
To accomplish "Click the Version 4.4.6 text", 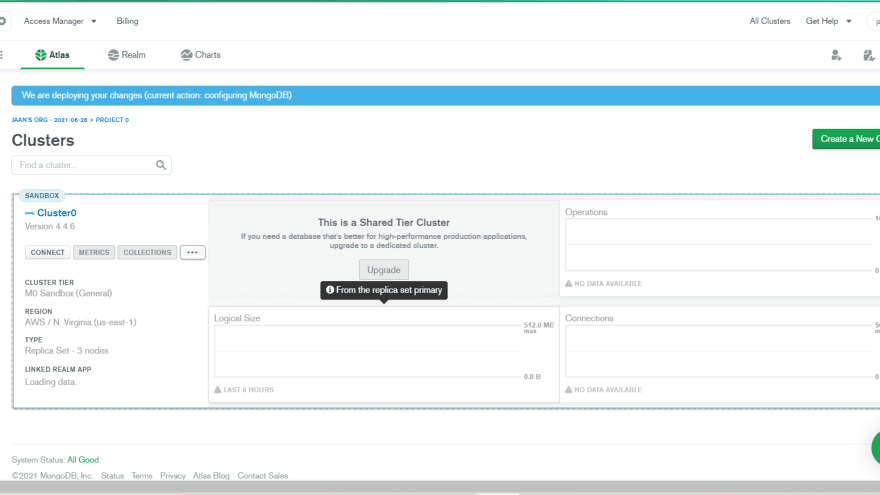I will tap(50, 227).
